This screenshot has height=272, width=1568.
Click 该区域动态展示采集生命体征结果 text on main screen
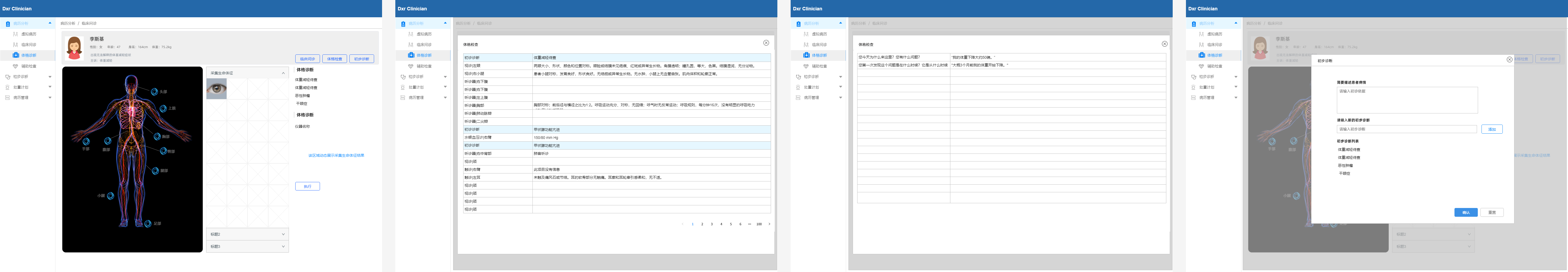pos(336,155)
